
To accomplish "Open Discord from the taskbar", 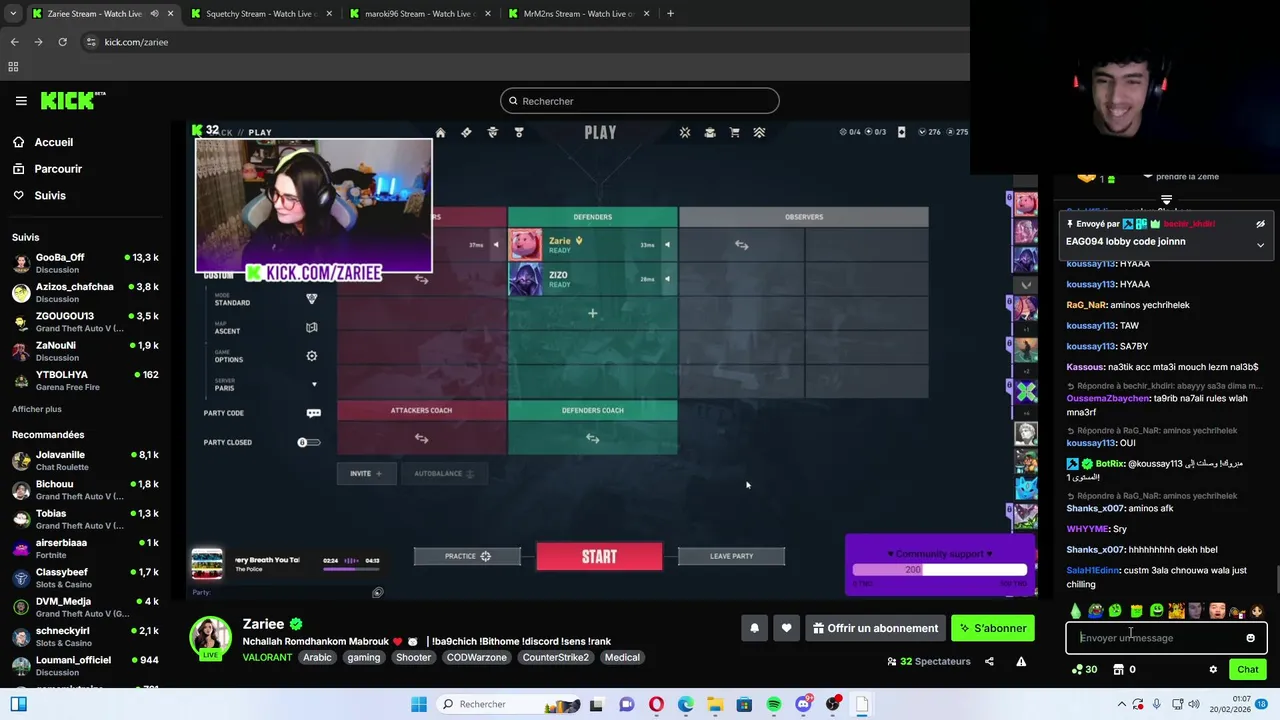I will pos(803,704).
